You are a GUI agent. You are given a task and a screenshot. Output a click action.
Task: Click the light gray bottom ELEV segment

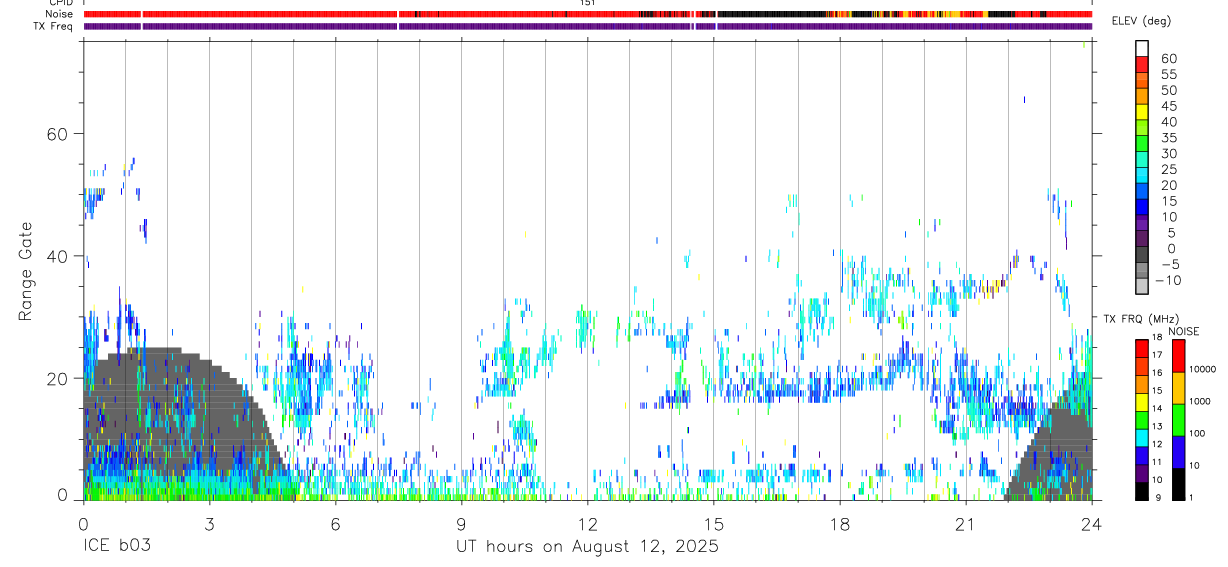click(1142, 287)
